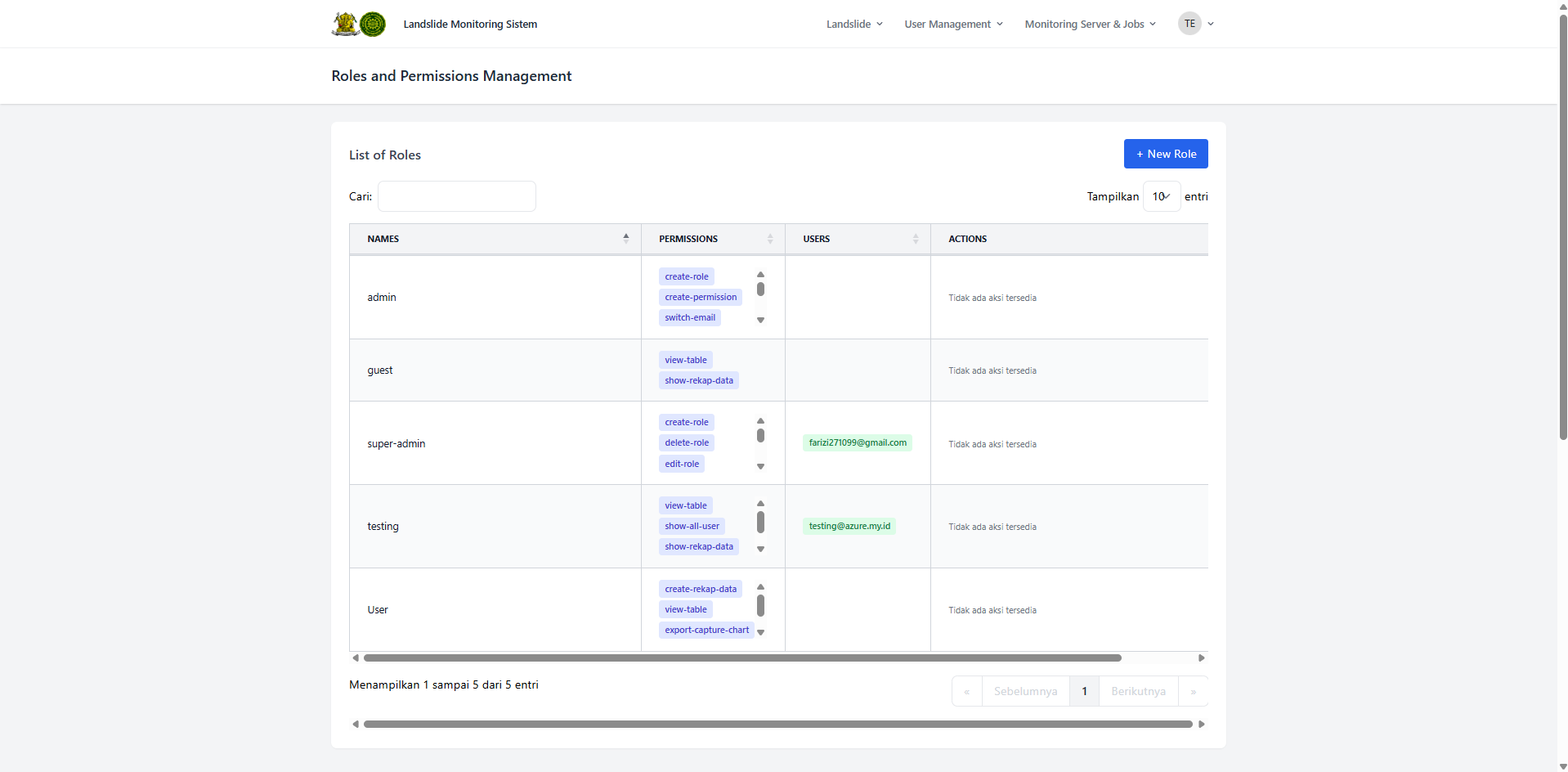Viewport: 1568px width, 772px height.
Task: Click the + New Role button
Action: pos(1165,154)
